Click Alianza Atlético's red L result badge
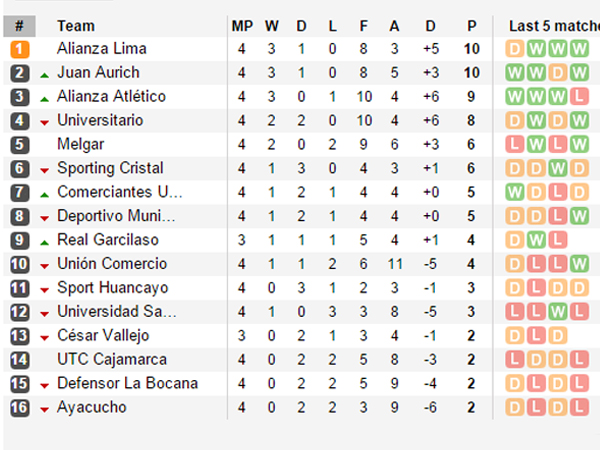 point(579,97)
